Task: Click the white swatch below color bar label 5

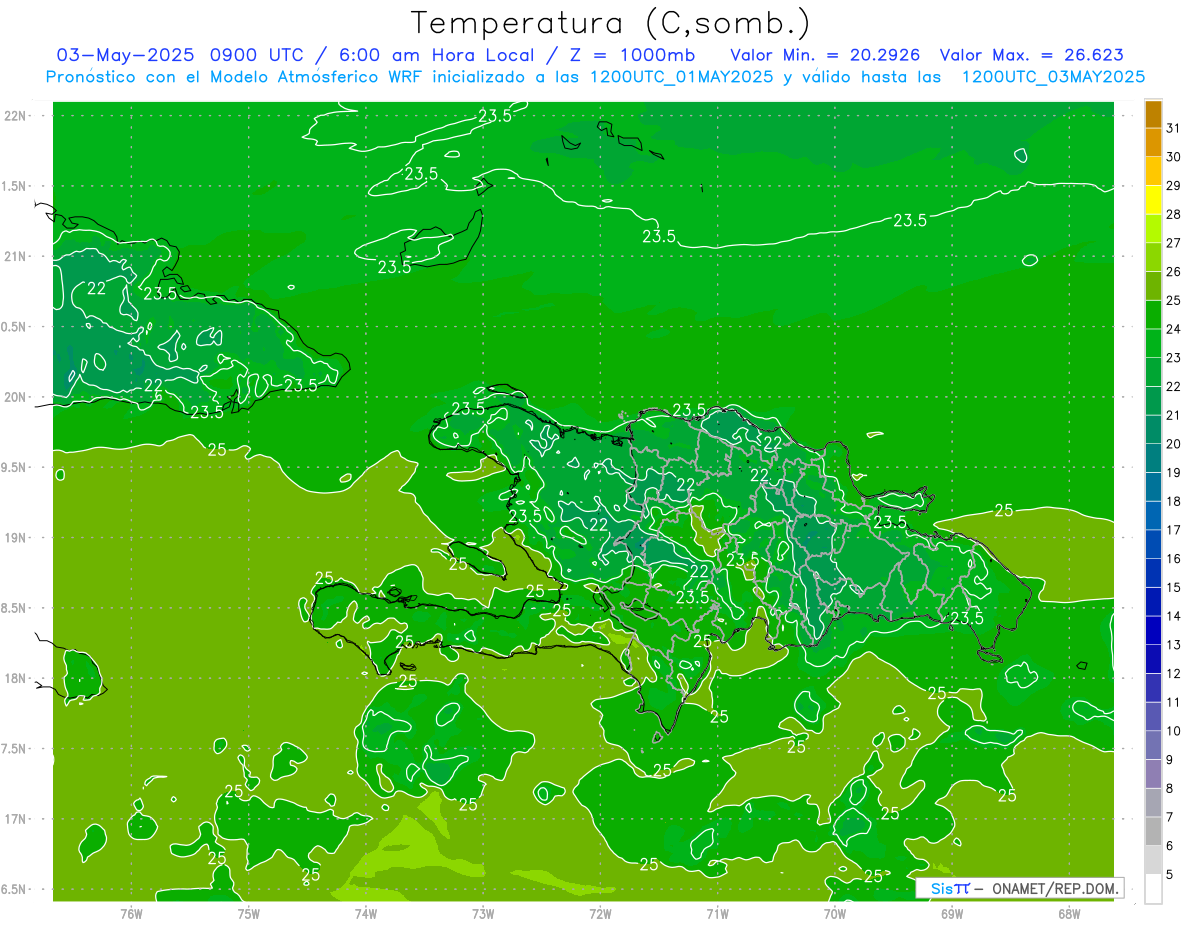Action: [x=1153, y=889]
